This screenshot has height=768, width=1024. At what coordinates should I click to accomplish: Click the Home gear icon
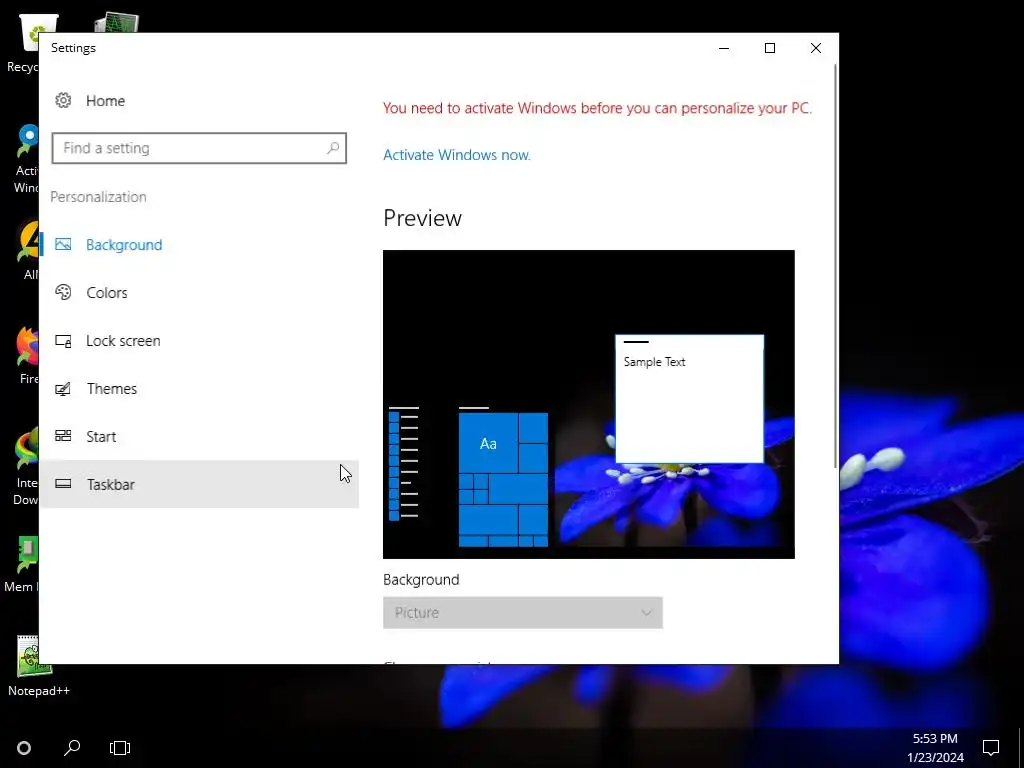(63, 101)
